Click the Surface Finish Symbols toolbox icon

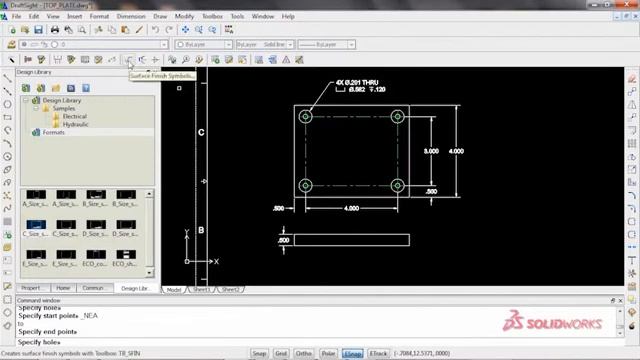click(128, 60)
